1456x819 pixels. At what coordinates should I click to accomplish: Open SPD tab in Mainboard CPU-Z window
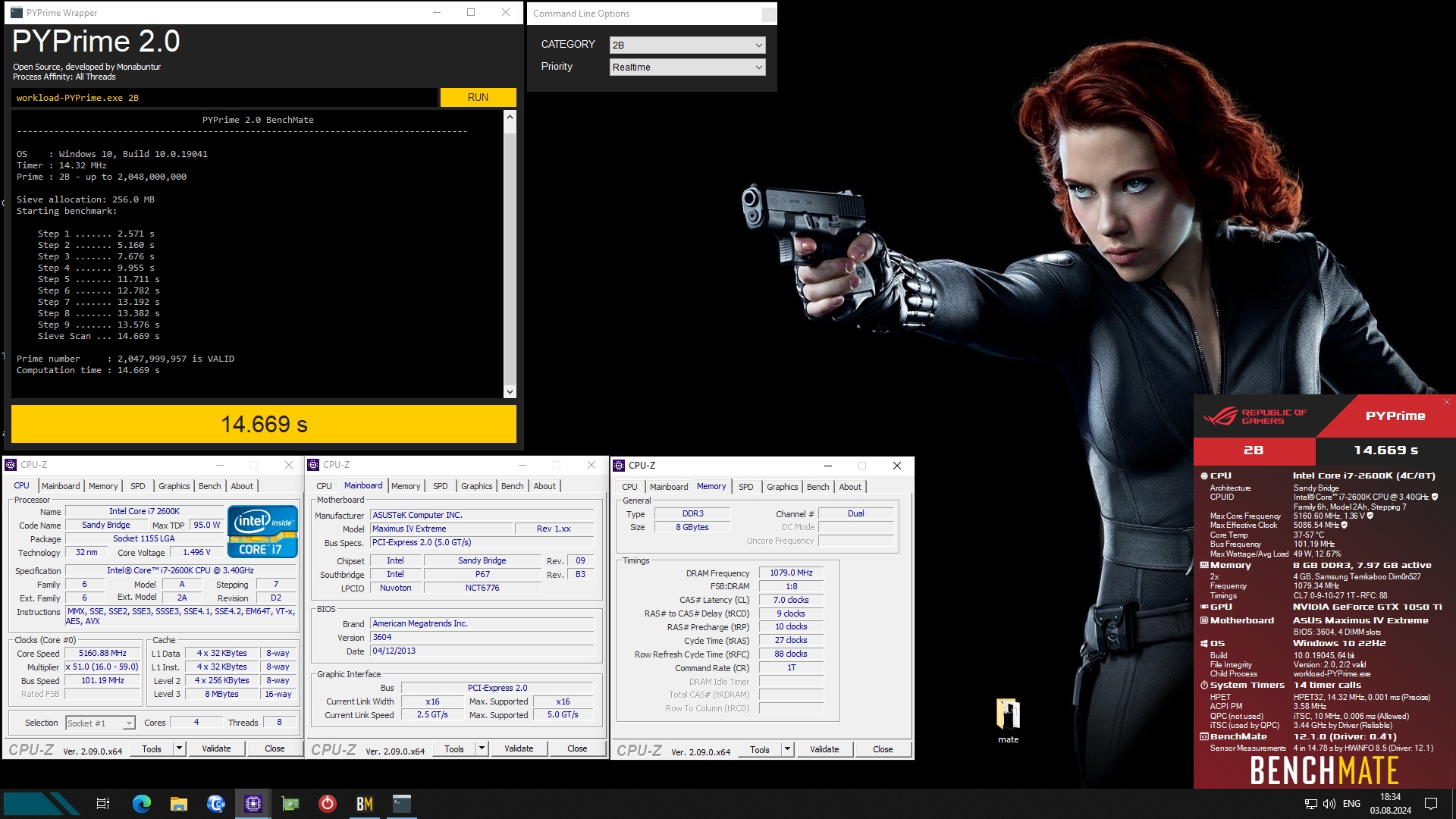[441, 486]
